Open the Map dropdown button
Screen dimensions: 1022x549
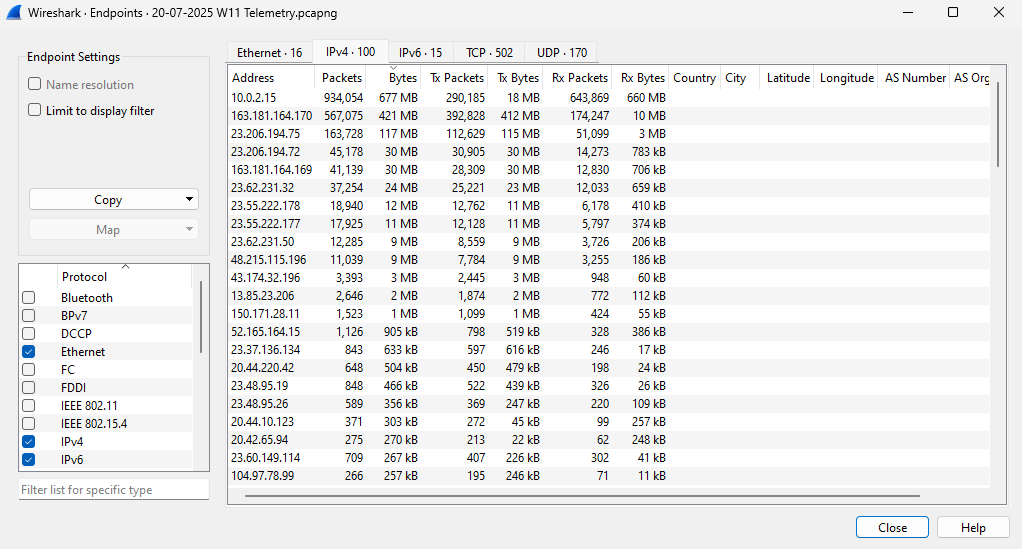pos(113,230)
